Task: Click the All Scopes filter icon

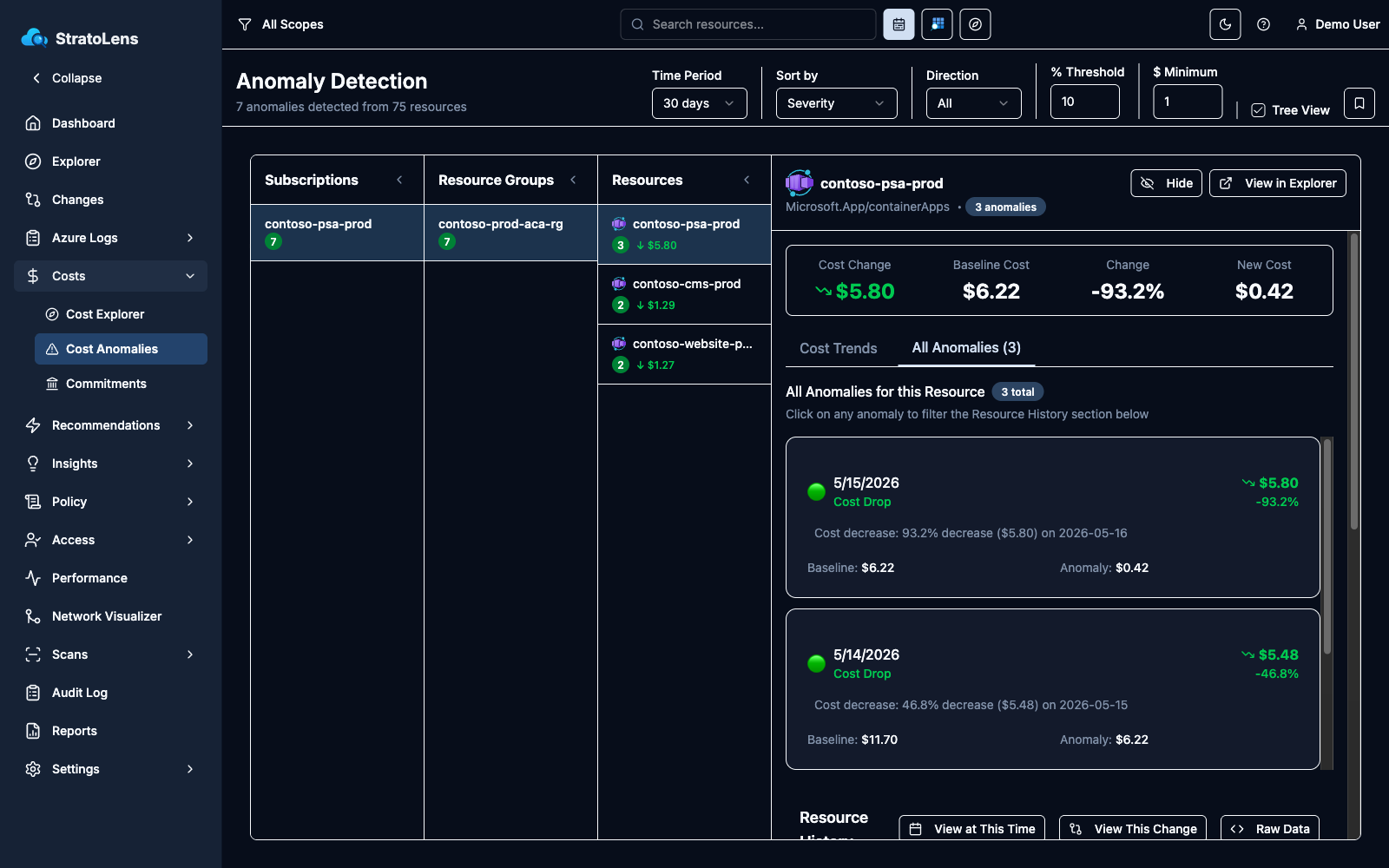Action: pyautogui.click(x=245, y=24)
